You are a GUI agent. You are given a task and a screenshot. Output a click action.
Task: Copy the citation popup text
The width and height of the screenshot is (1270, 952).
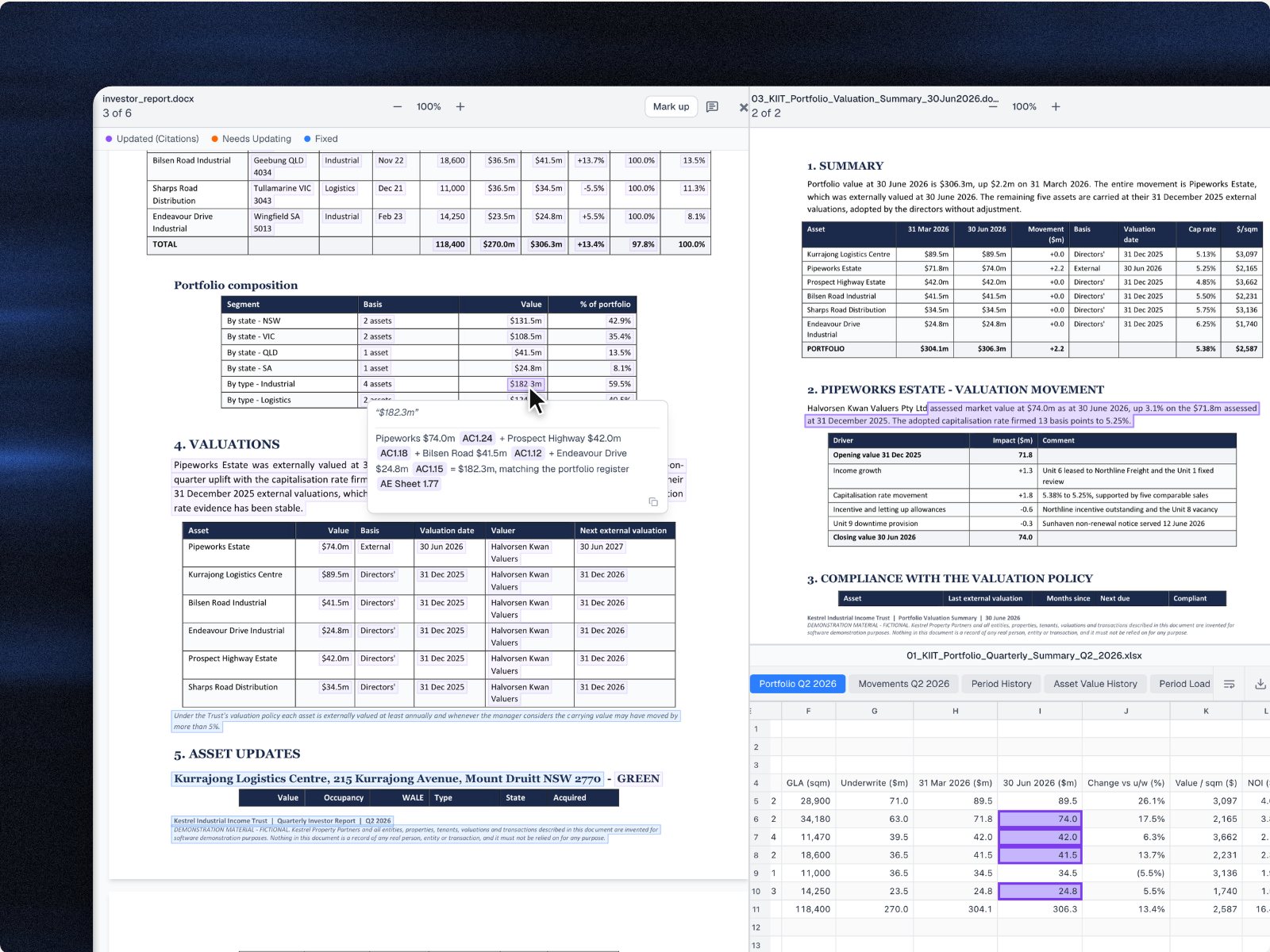tap(653, 501)
